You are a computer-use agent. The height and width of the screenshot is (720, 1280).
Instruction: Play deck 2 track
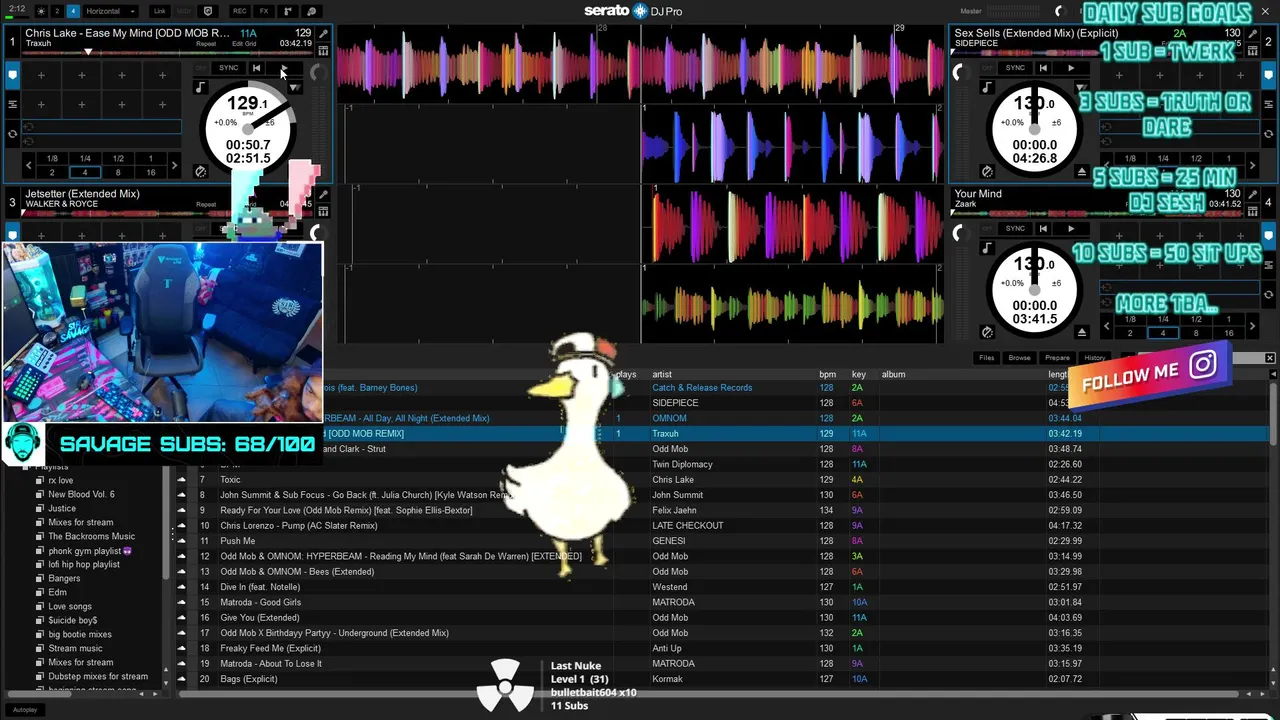pyautogui.click(x=1071, y=68)
